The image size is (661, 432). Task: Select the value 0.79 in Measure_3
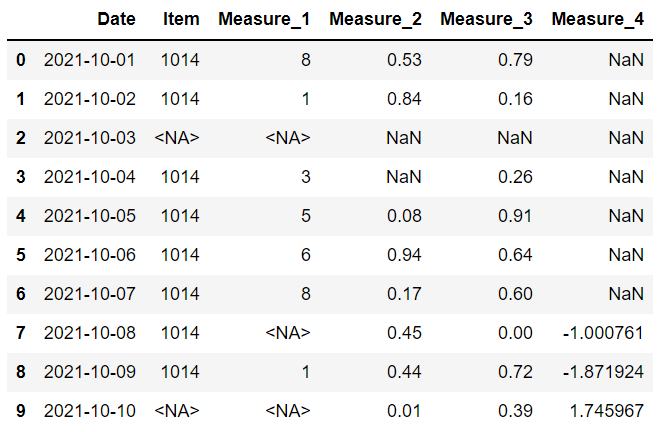point(515,60)
